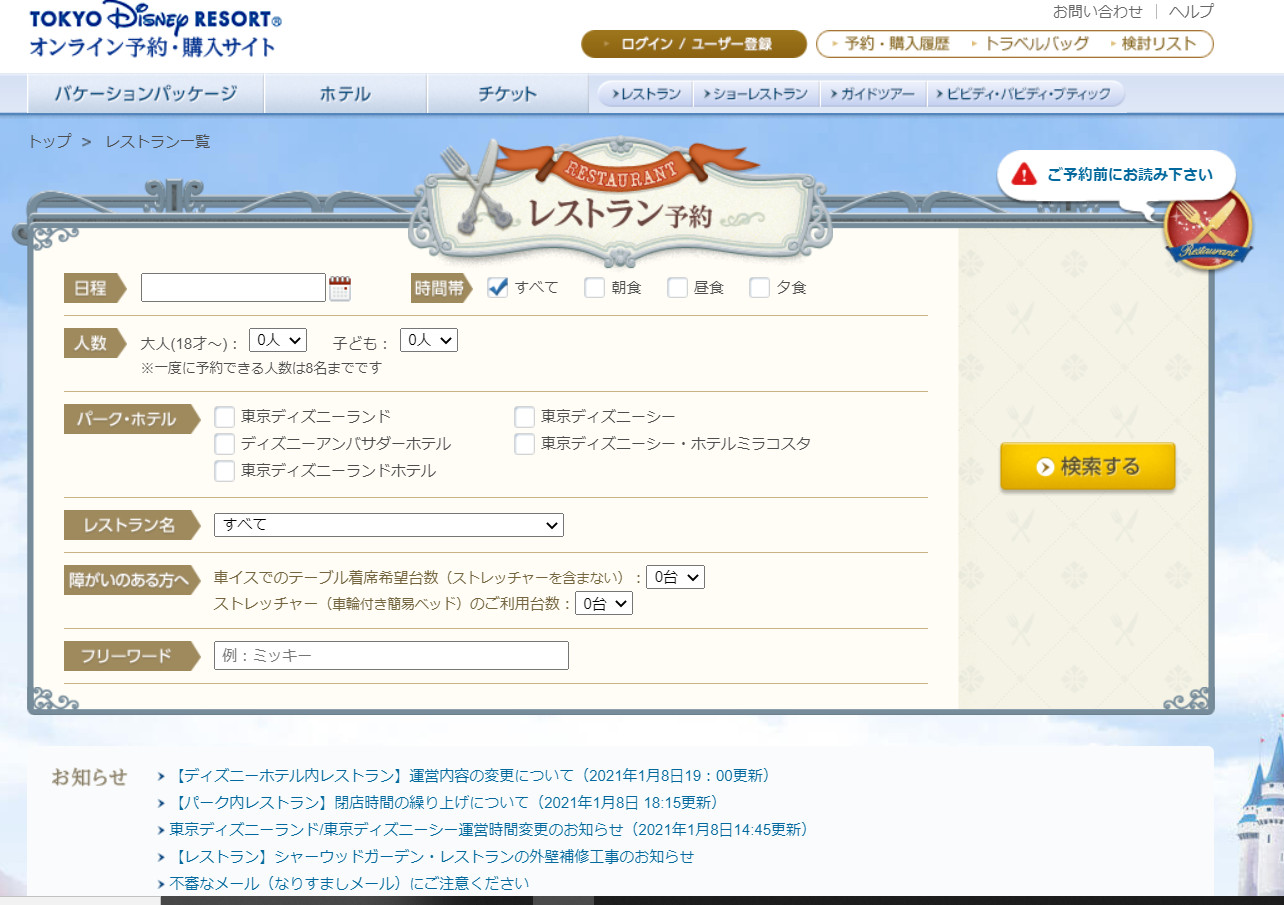Select ビビディ・バビディ・ブティック menu item
The width and height of the screenshot is (1284, 905).
[1026, 94]
